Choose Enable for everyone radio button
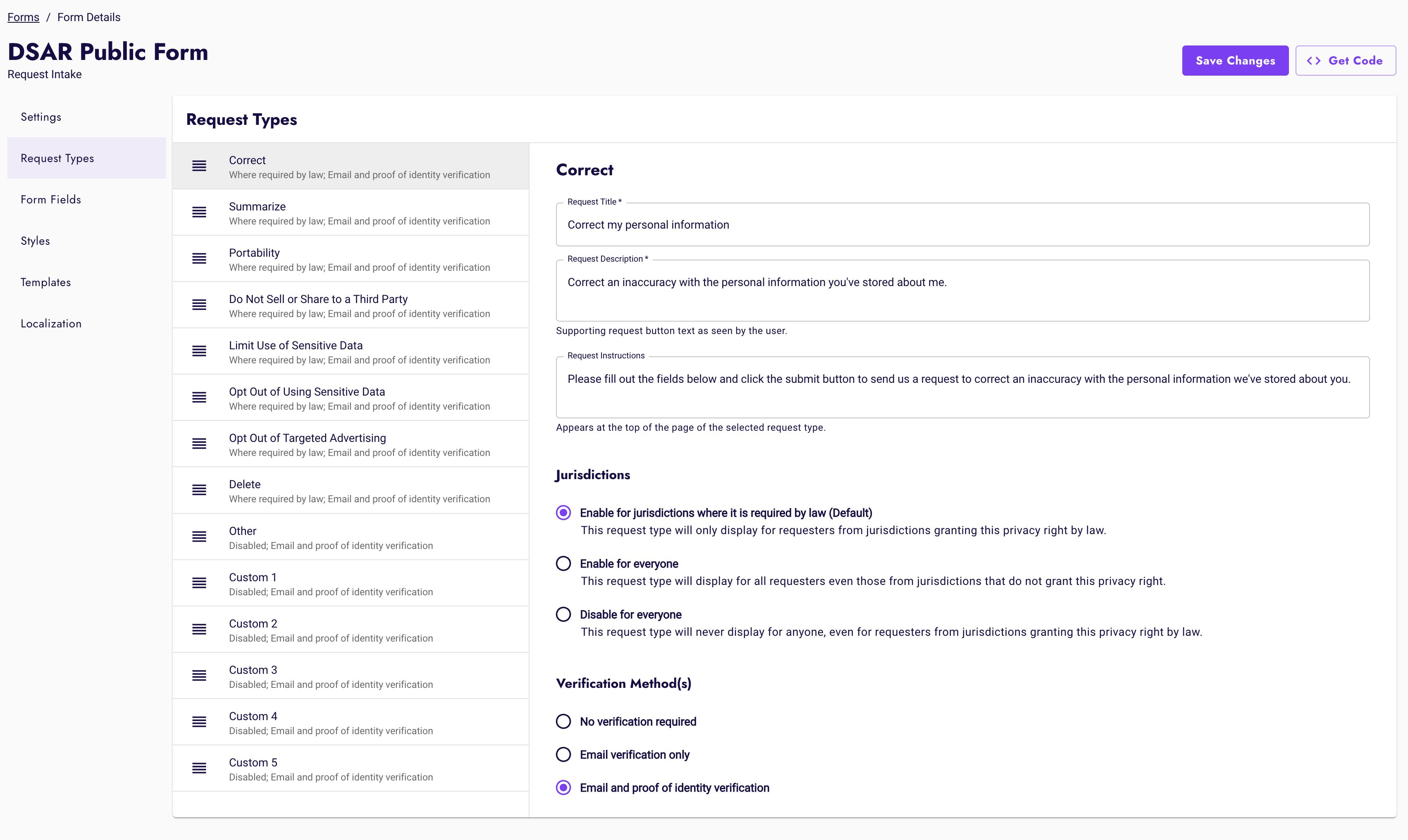The width and height of the screenshot is (1408, 840). [563, 564]
